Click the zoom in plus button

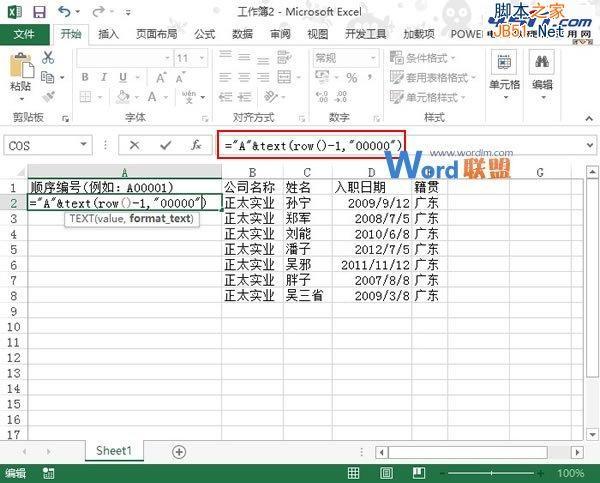(x=540, y=473)
